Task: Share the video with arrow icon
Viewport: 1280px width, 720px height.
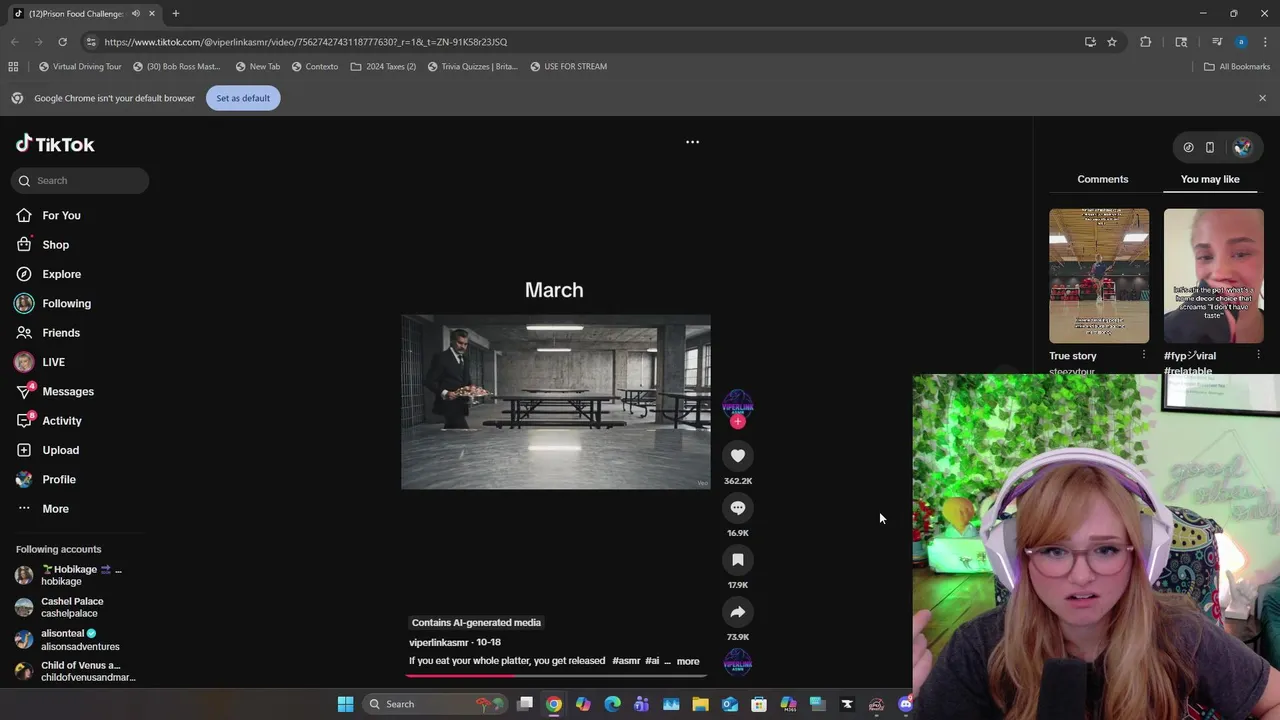Action: click(x=738, y=612)
